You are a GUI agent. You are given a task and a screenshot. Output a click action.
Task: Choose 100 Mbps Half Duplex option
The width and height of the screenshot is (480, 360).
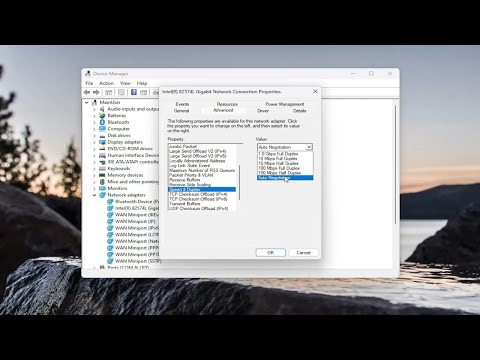point(285,173)
